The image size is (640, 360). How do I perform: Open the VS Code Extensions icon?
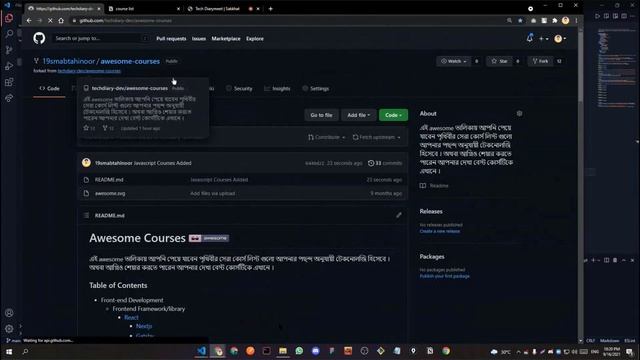(x=9, y=82)
